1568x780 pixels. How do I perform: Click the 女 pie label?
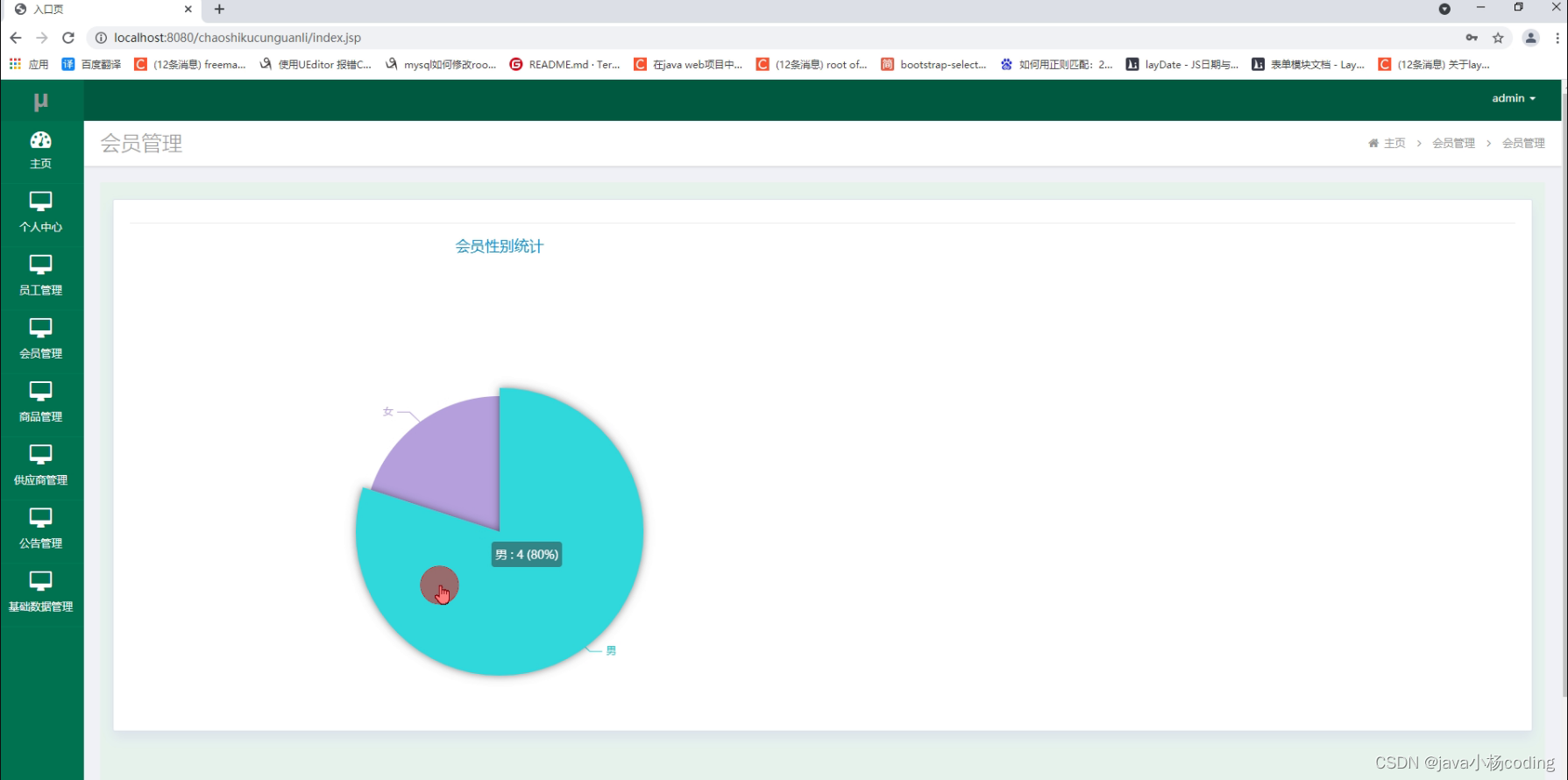click(x=388, y=411)
